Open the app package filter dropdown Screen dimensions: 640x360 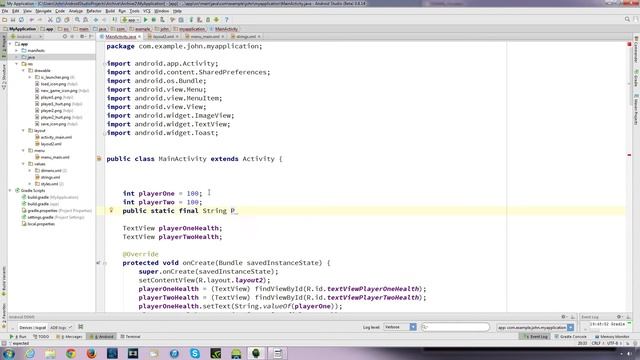click(x=536, y=327)
